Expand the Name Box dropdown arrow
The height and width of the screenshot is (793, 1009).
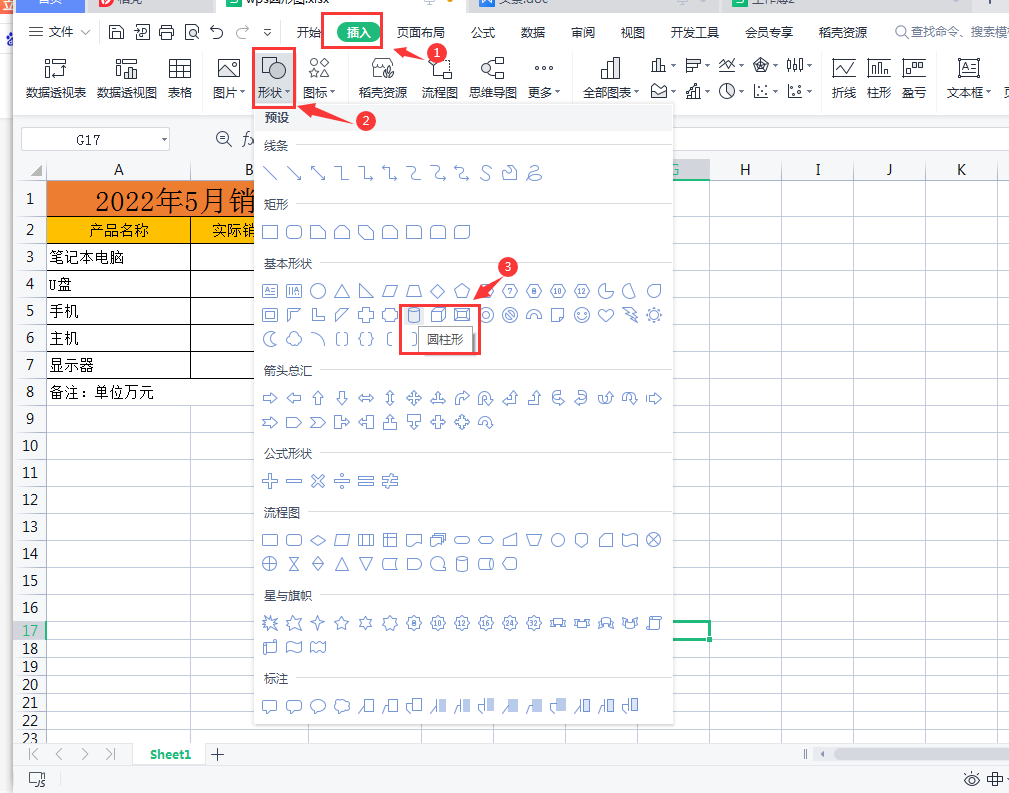tap(164, 140)
